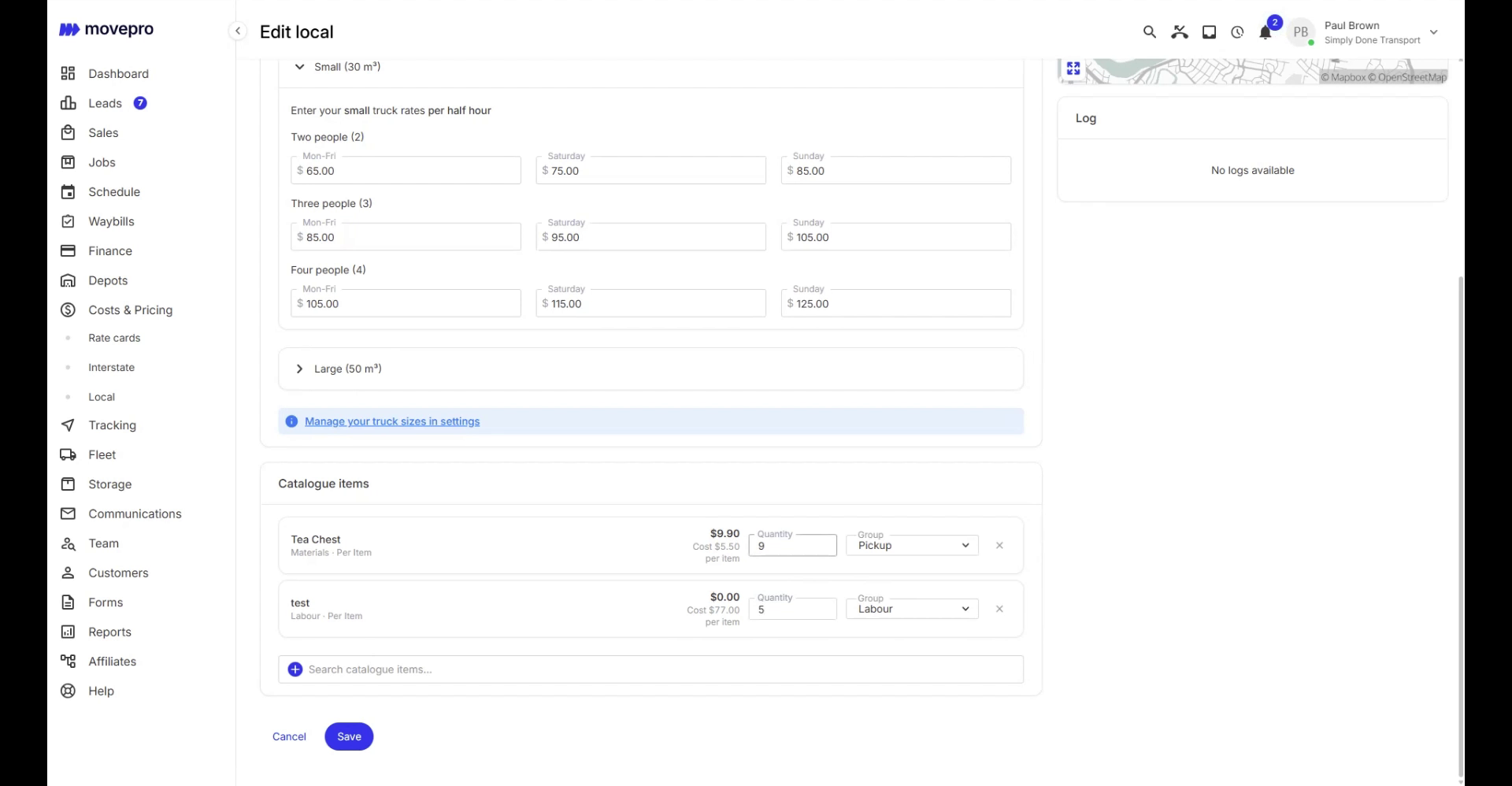The image size is (1512, 786).
Task: Select the Local submenu item
Action: tap(102, 397)
